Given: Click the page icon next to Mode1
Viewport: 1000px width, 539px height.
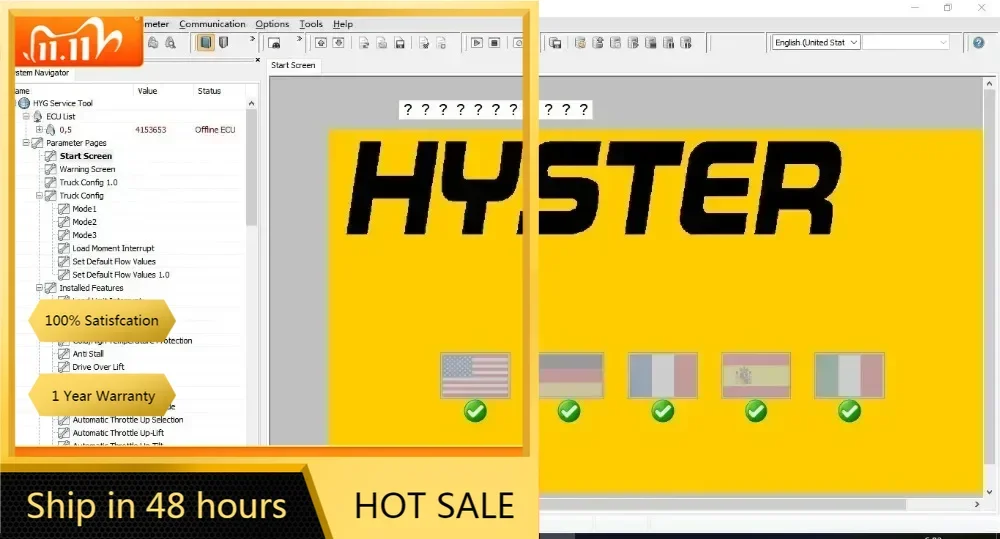Looking at the screenshot, I should click(x=64, y=209).
